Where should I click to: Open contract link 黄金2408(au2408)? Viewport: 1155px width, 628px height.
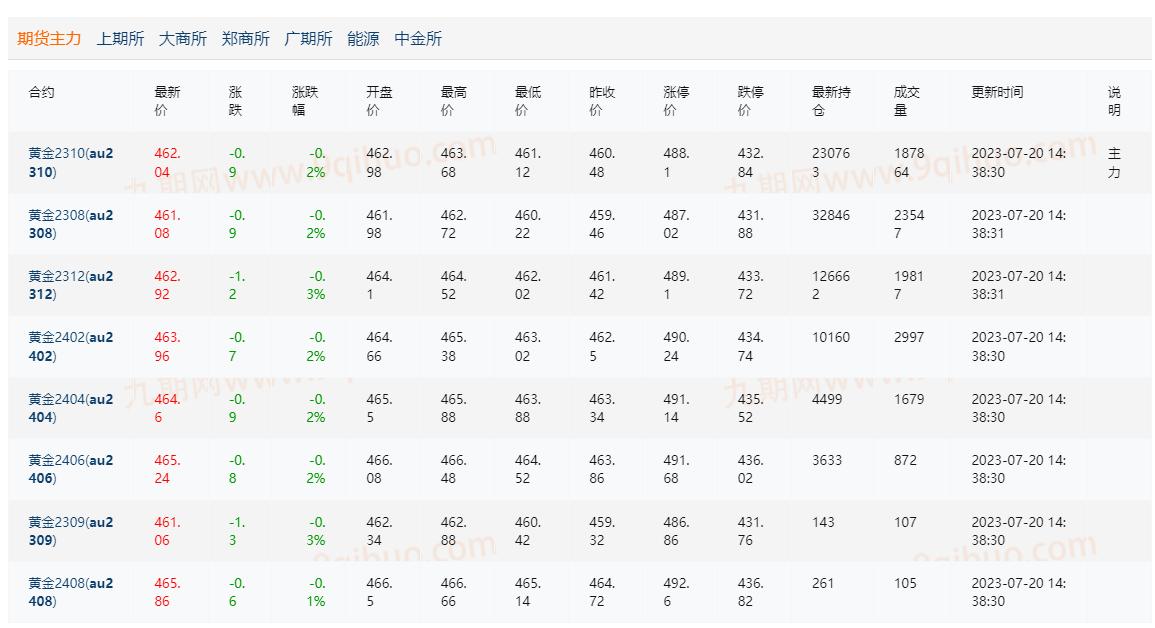71,592
